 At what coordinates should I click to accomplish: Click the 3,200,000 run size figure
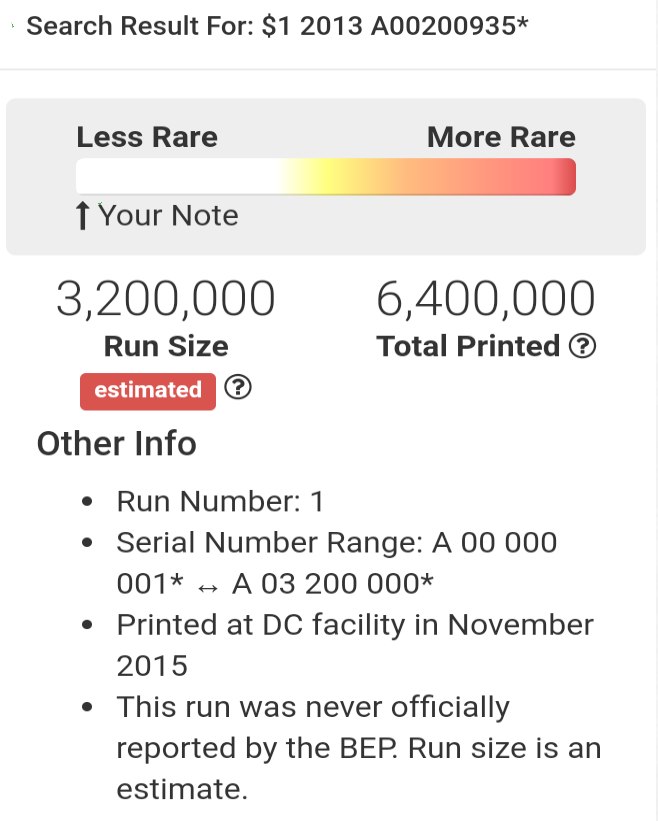(x=165, y=299)
